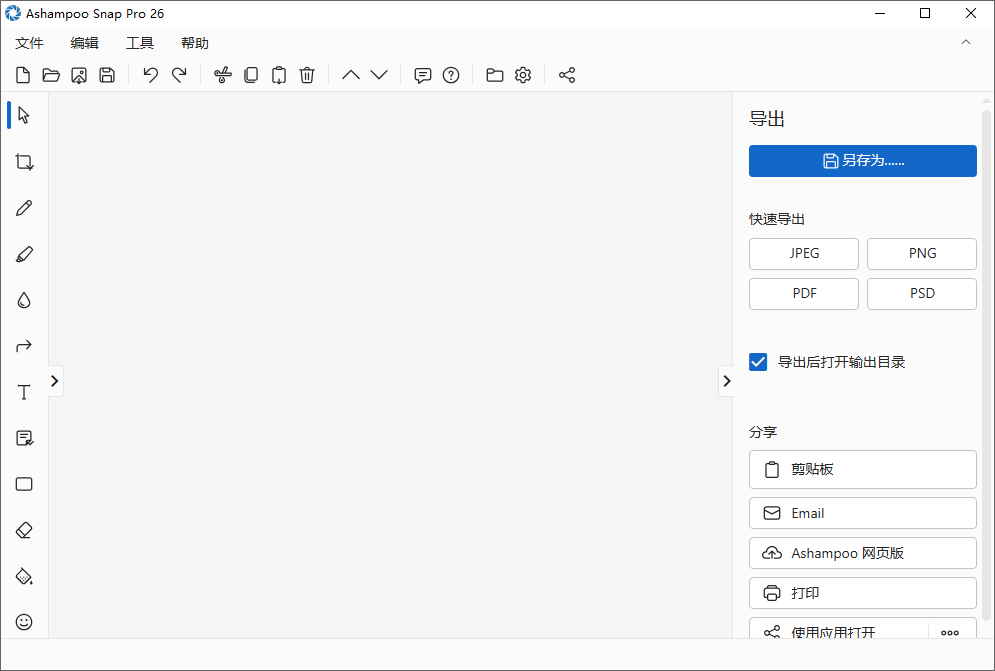Screen dimensions: 995x671
Task: Expand the left tool panel chevron
Action: (55, 381)
